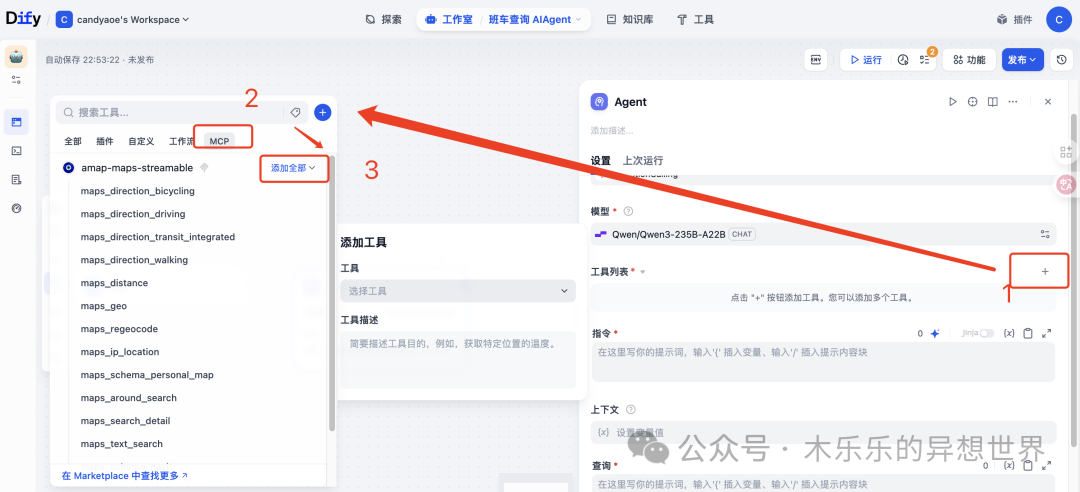Switch to the 设置 tab in Agent panel
Viewport: 1080px width, 492px height.
[601, 161]
